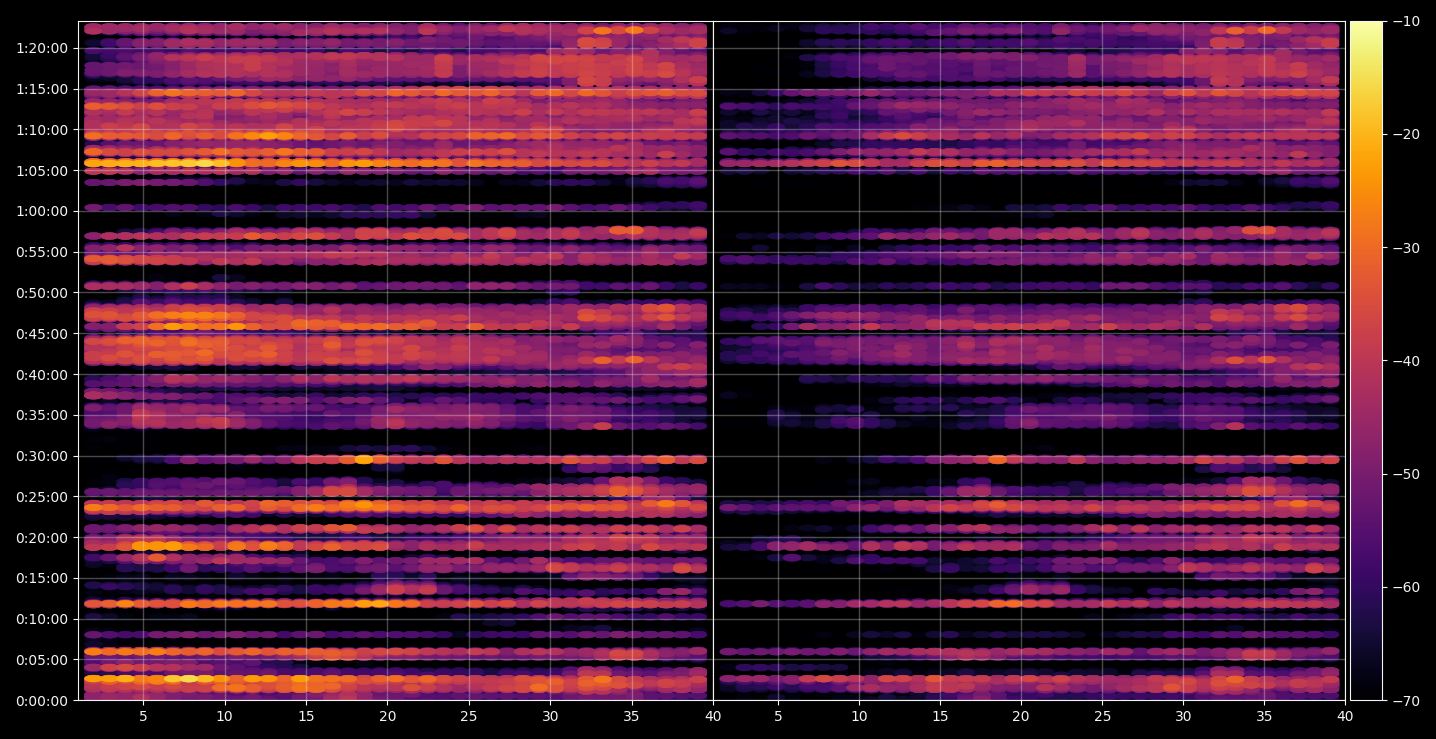The width and height of the screenshot is (1436, 739).
Task: Click the −50 colorbar tick label
Action: tap(1405, 474)
